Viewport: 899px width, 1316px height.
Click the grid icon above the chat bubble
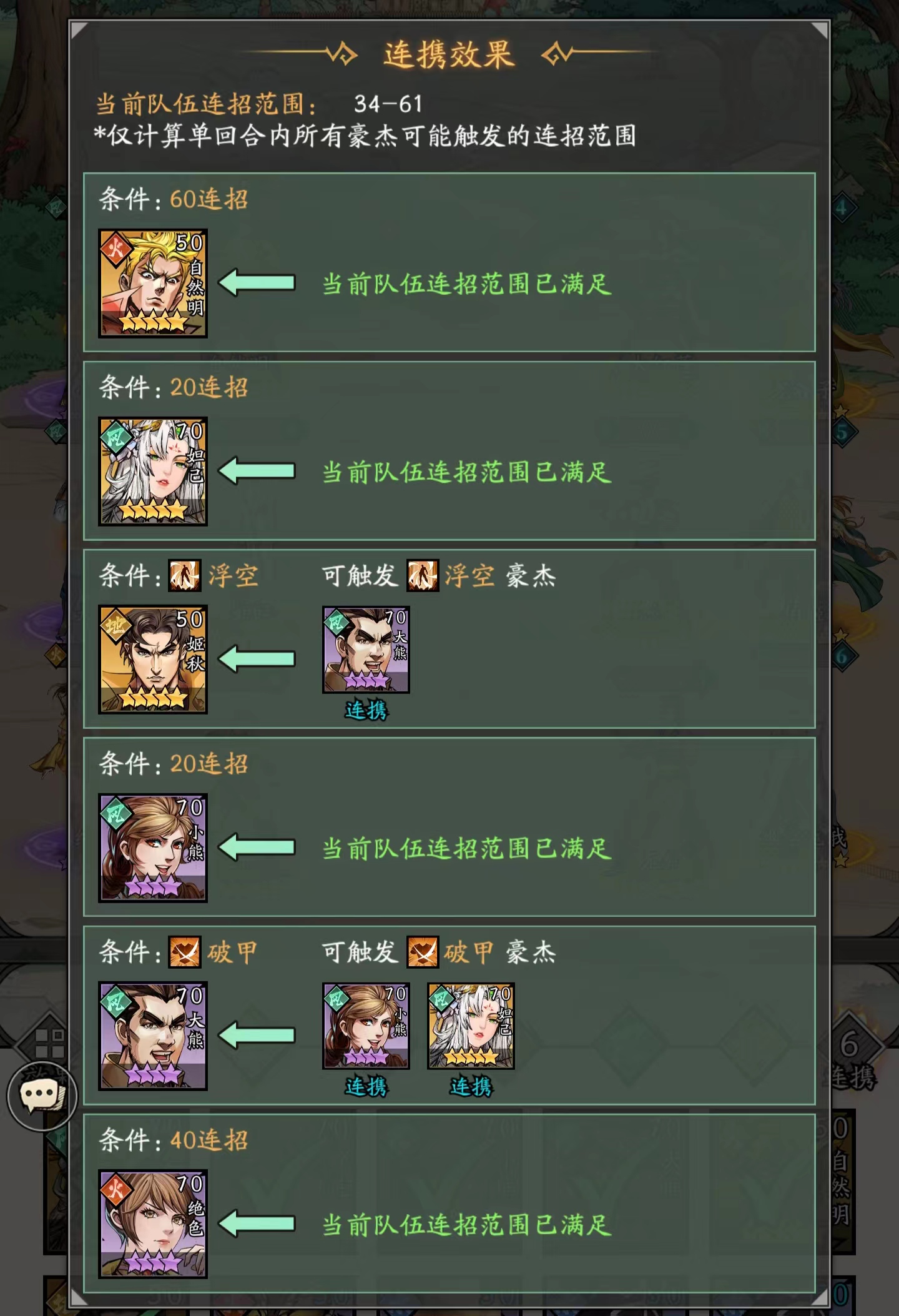[50, 1043]
